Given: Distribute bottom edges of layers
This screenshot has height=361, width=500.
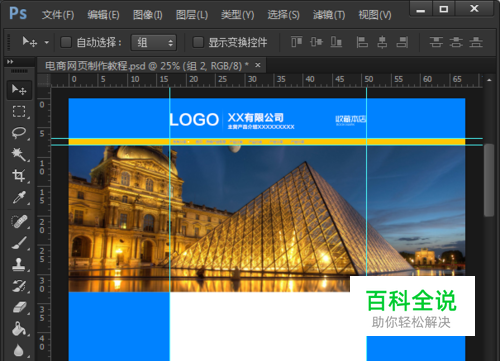Looking at the screenshot, I should click(476, 42).
